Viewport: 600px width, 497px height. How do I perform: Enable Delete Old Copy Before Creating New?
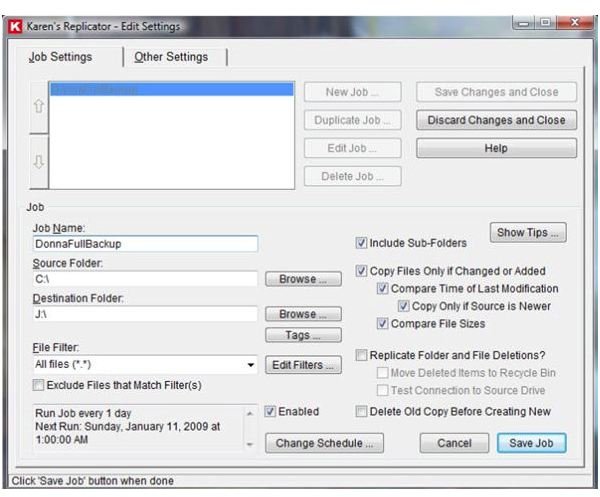pyautogui.click(x=361, y=411)
